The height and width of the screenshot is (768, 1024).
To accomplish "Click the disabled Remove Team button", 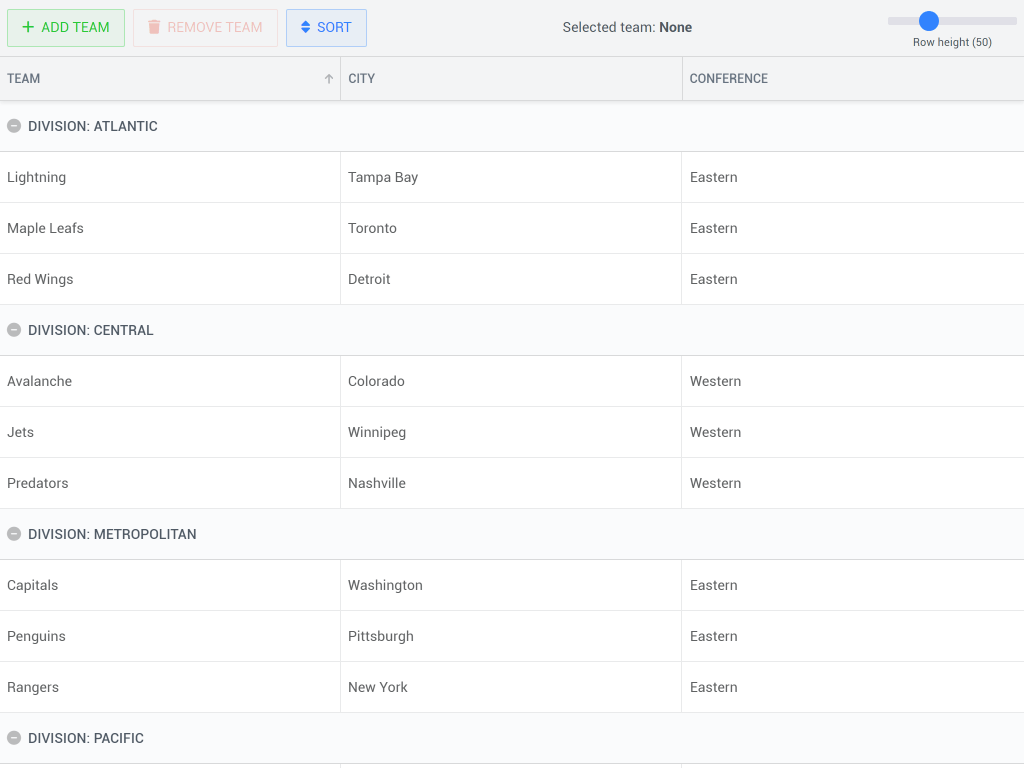I will pos(205,27).
